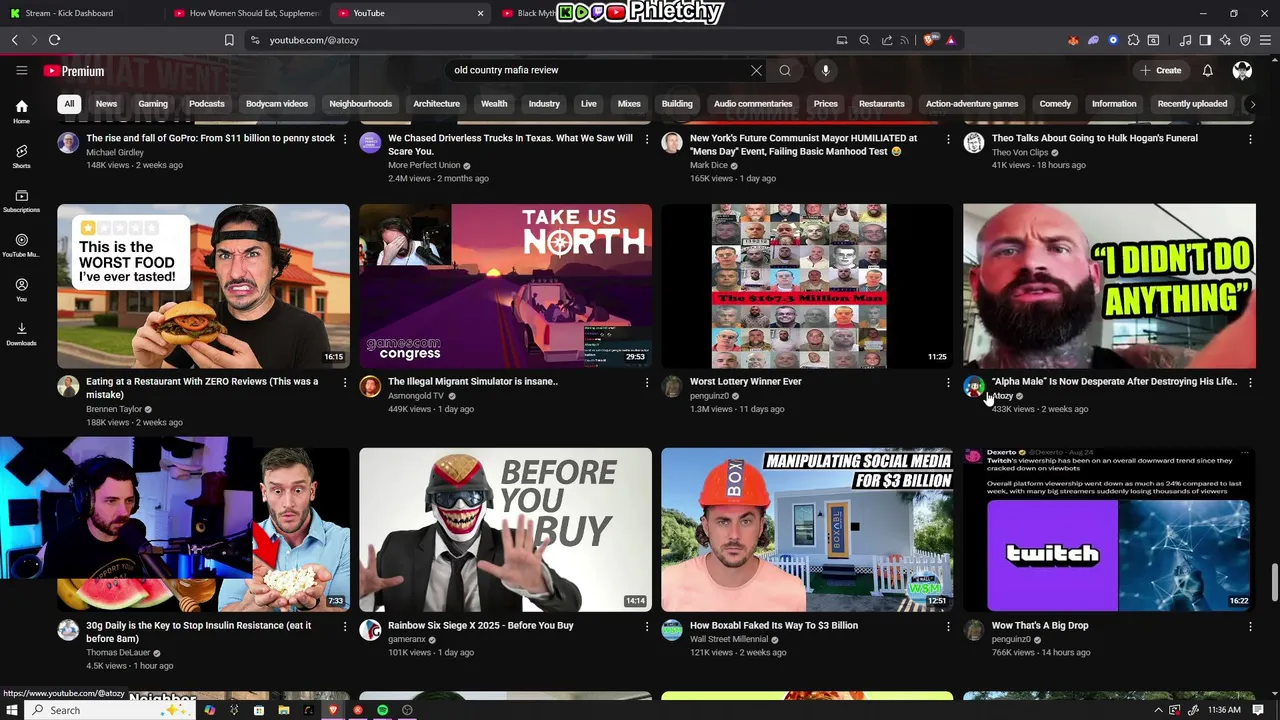Viewport: 1280px width, 720px height.
Task: Open Subscriptions in the sidebar
Action: pyautogui.click(x=21, y=201)
